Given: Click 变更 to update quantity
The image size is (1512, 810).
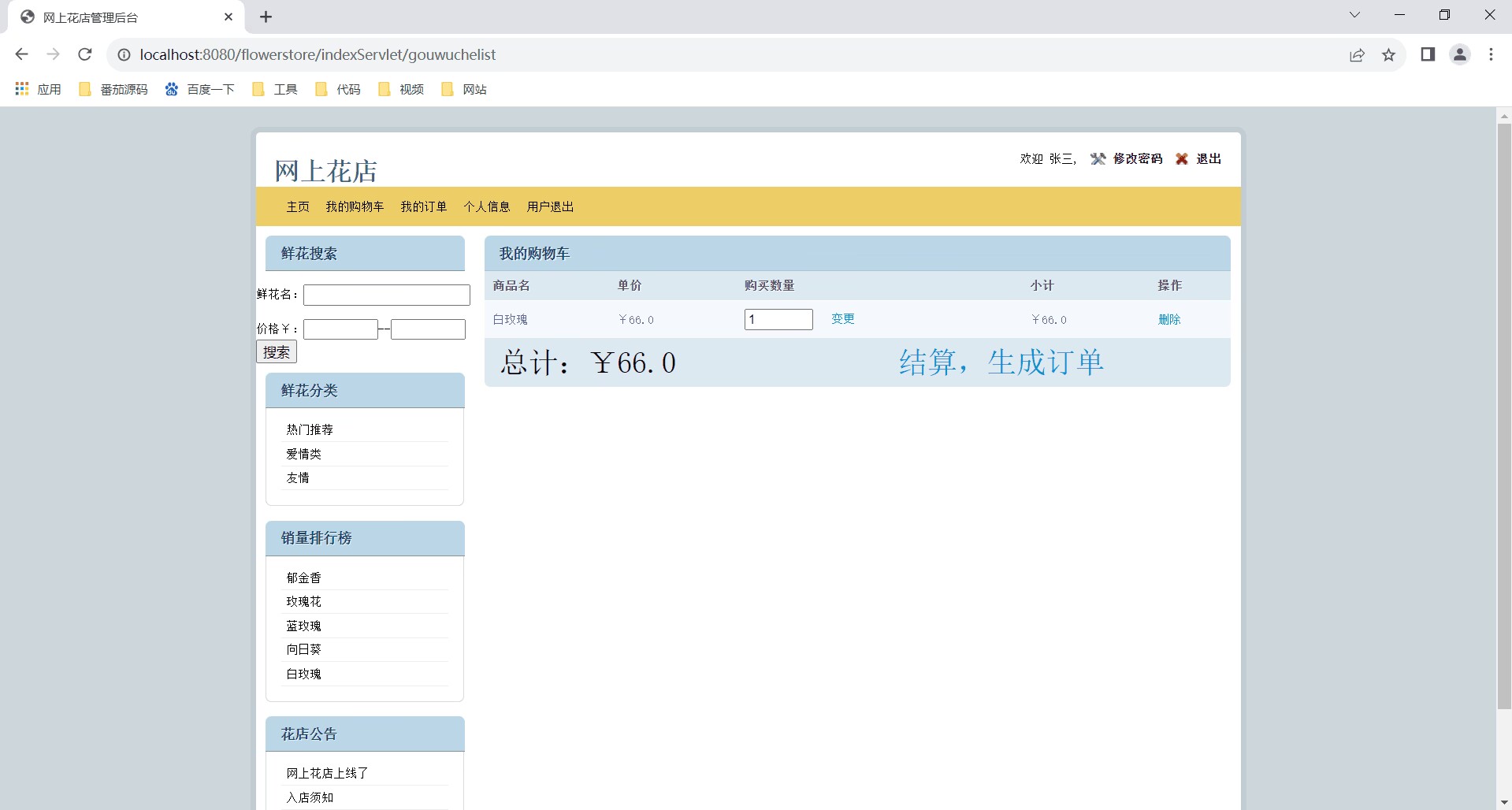Looking at the screenshot, I should (x=843, y=318).
